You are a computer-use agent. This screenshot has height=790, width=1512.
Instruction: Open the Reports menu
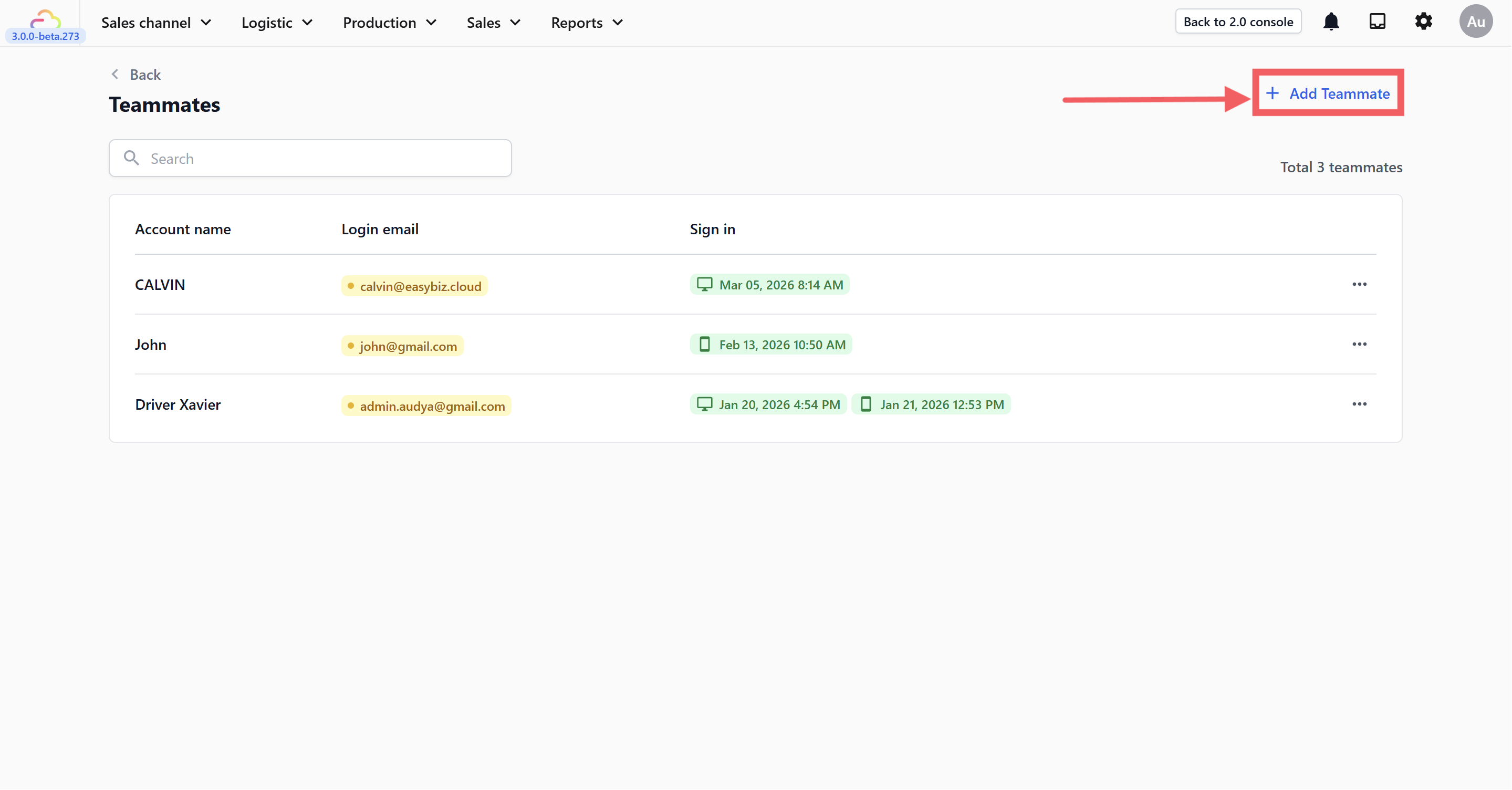tap(587, 23)
